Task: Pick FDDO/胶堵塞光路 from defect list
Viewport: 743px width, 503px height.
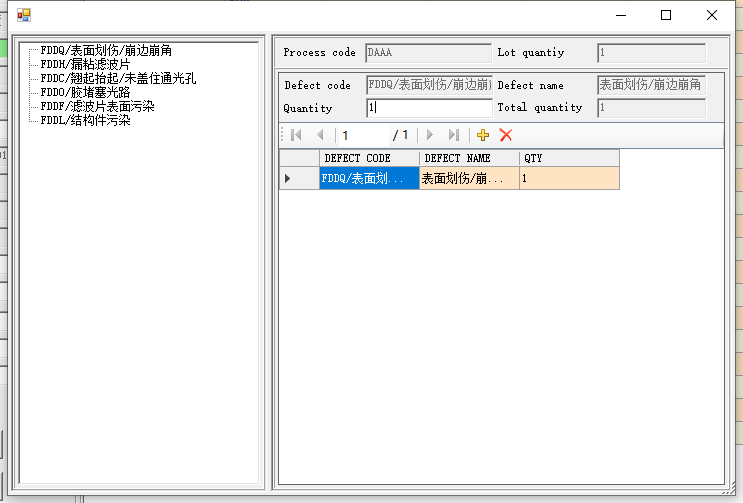Action: tap(84, 92)
